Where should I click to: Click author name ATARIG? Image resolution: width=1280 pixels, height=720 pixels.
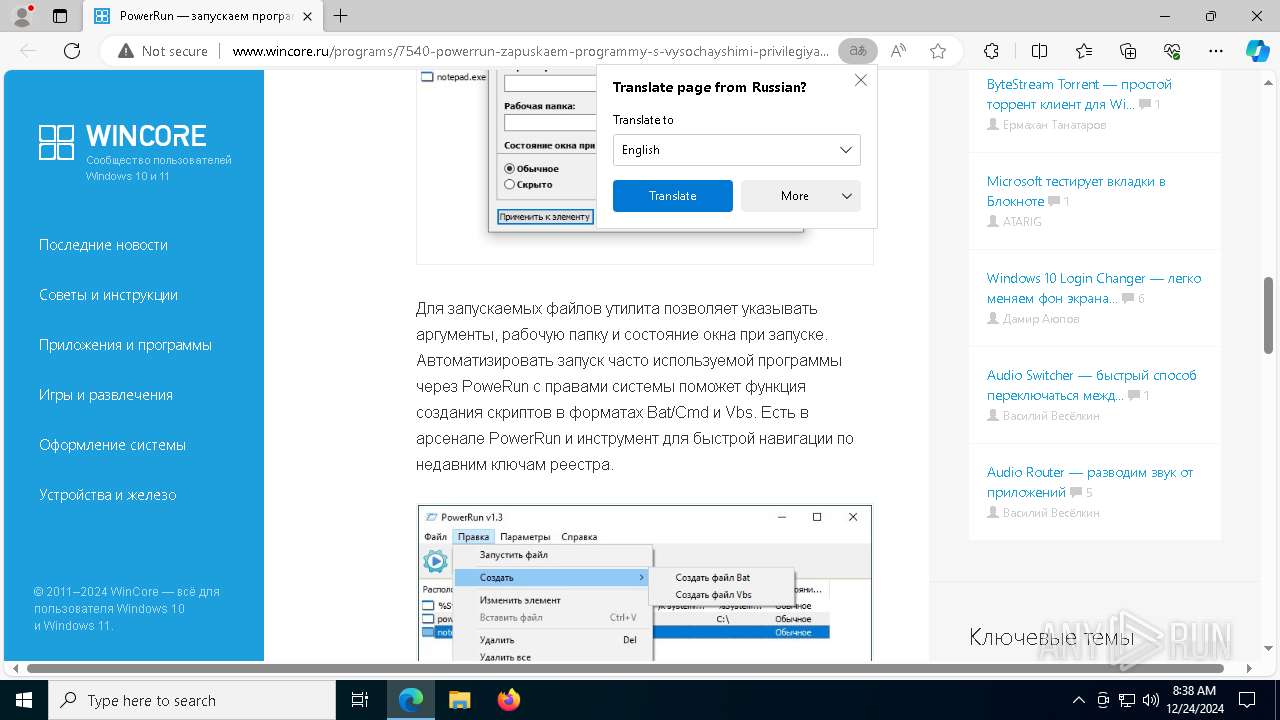[1022, 222]
